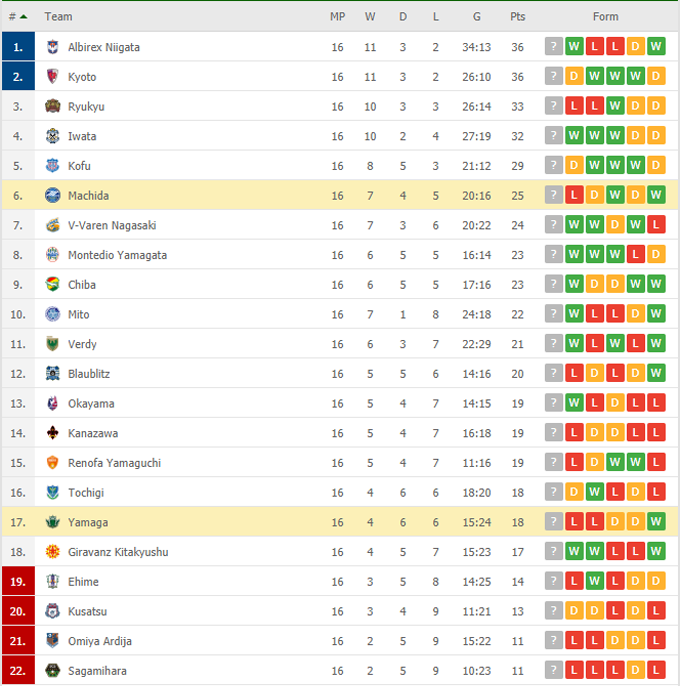Sort table by rank # column arrow
680x686 pixels.
point(23,17)
